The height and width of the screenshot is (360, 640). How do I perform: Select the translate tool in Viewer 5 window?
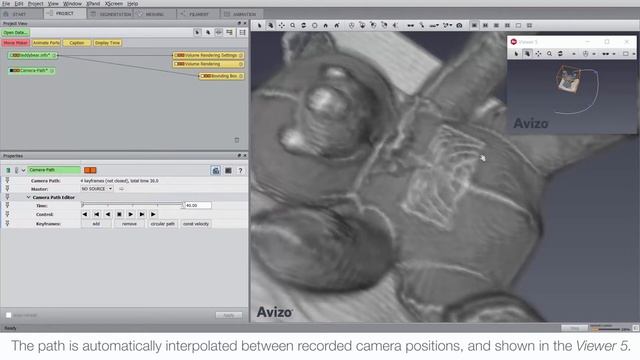[538, 53]
